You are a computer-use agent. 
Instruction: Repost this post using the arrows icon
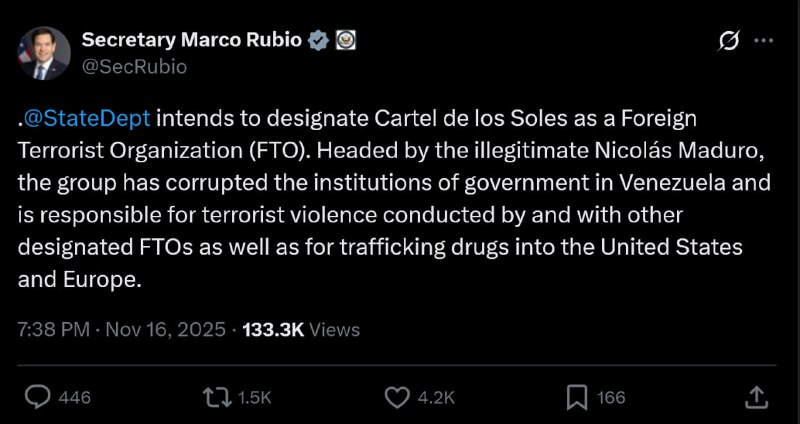click(x=216, y=397)
